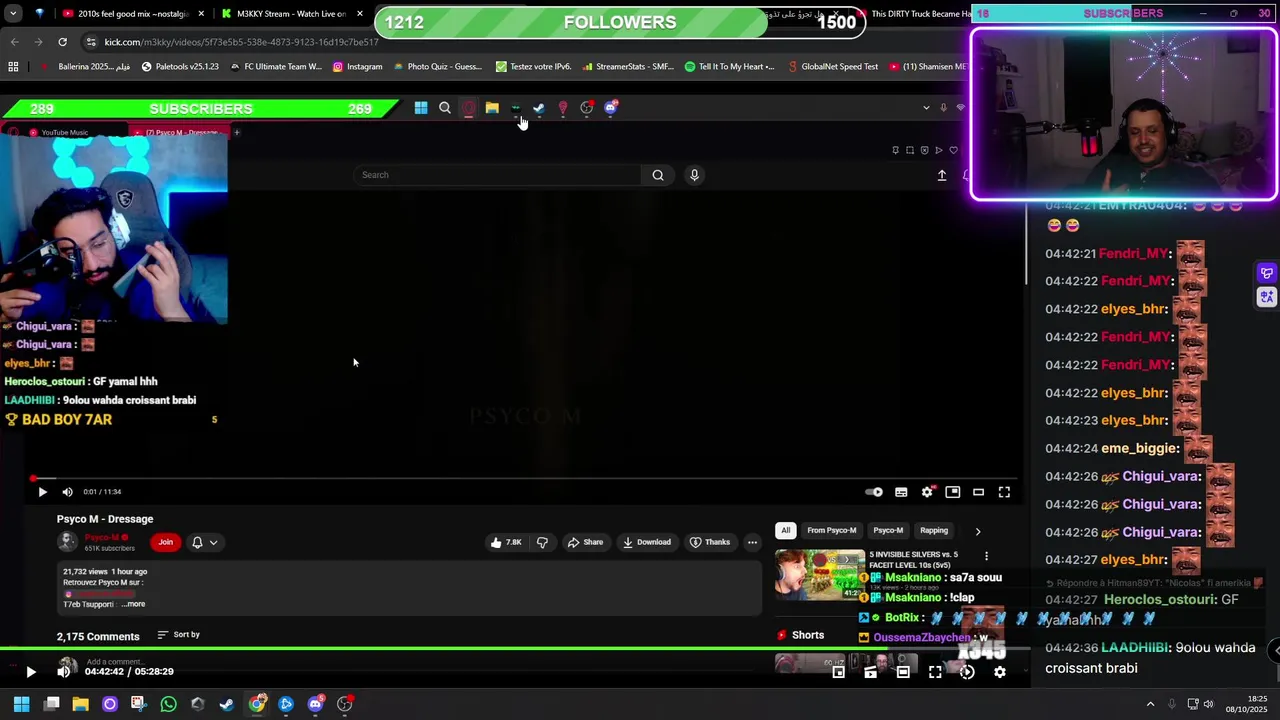The image size is (1280, 720).
Task: Show more filter chips with arrow
Action: 978,531
